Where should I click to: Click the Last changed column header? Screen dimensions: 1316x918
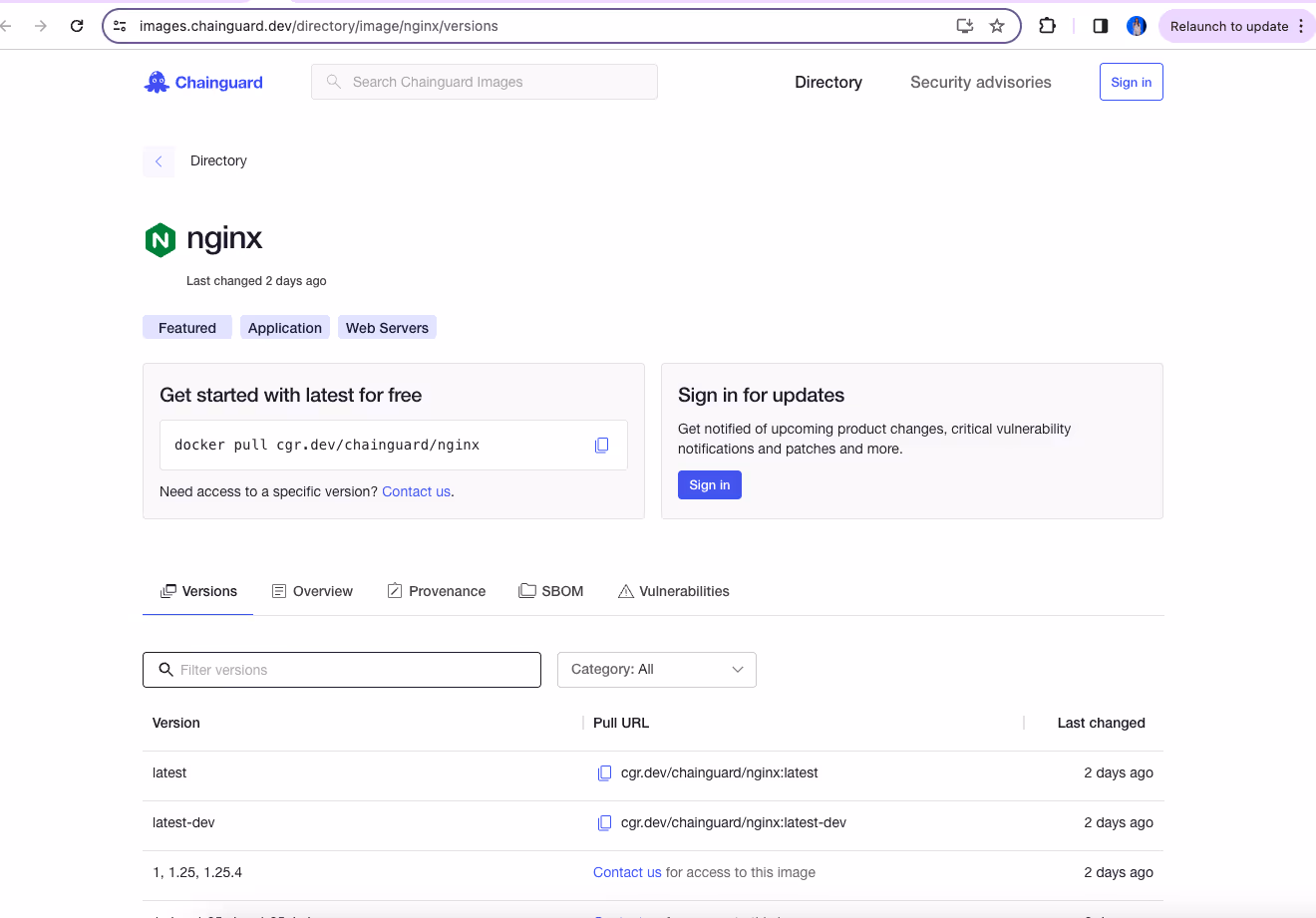pos(1102,723)
